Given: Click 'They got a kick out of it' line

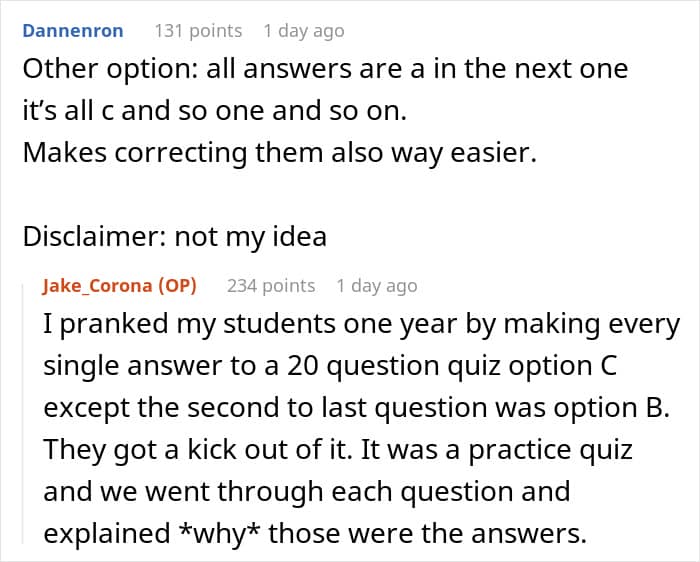Looking at the screenshot, I should coord(338,450).
